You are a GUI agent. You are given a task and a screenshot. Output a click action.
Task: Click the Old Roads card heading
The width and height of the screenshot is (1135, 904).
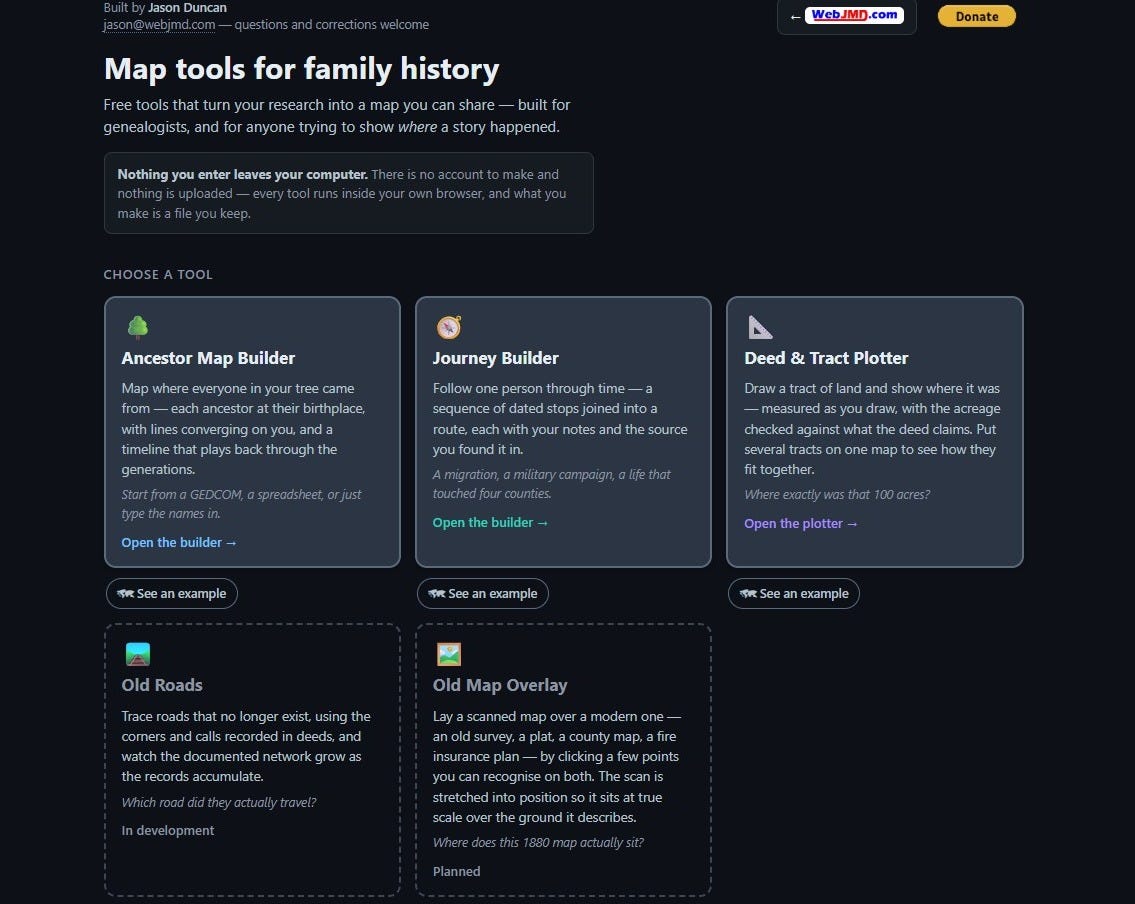point(162,685)
